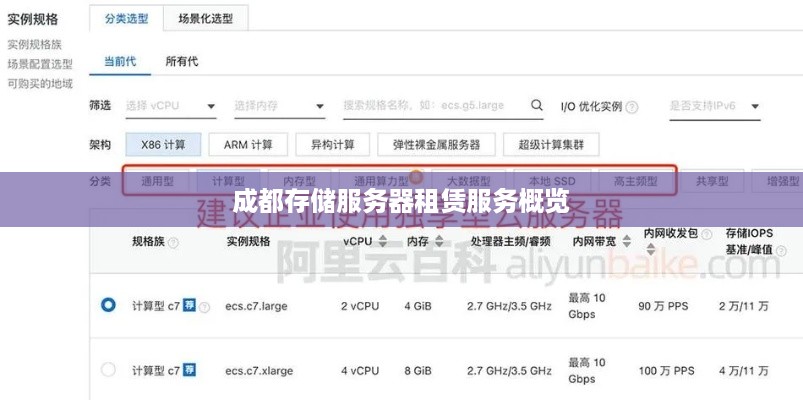Screen dimensions: 803x400
Task: Open the 场景配置选型 sidebar link
Action: (40, 65)
